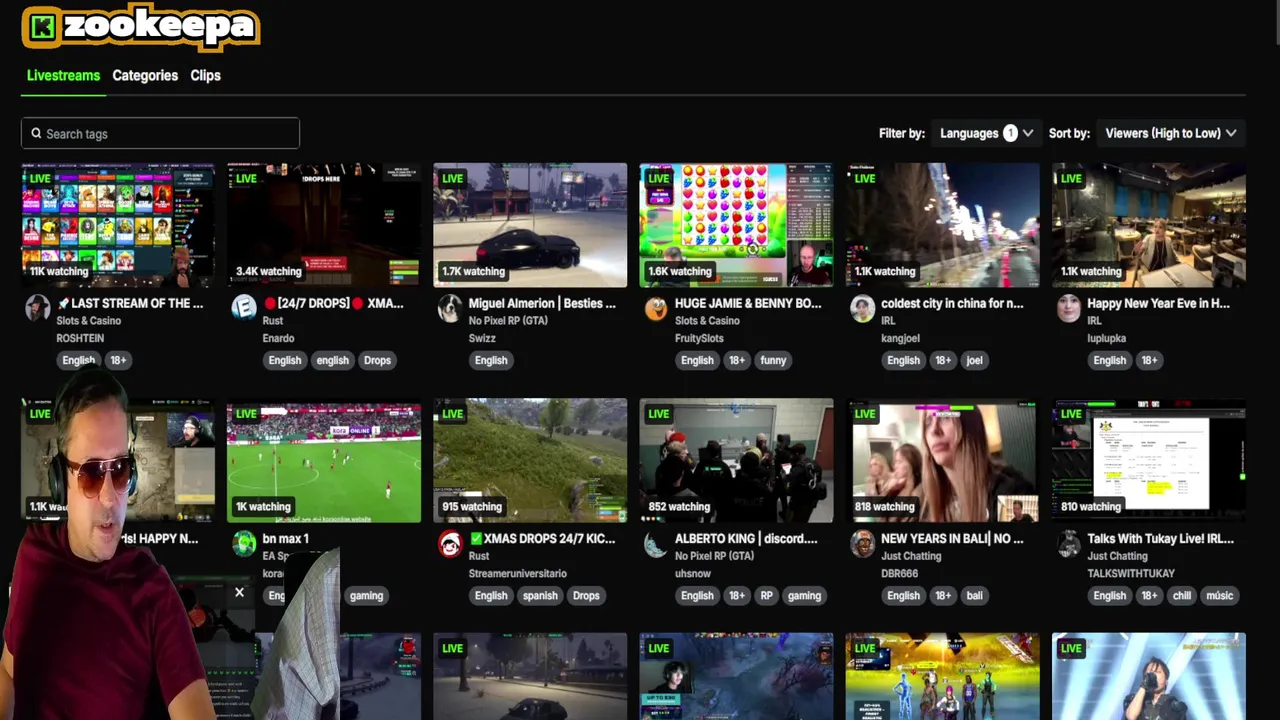Click RP tag on uhsnow stream

click(766, 595)
